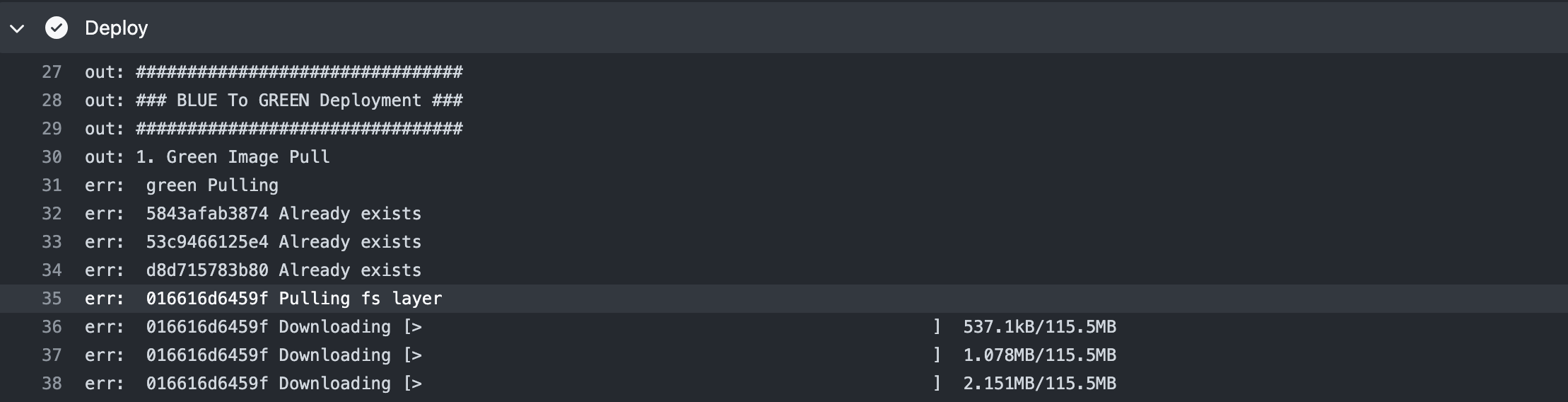Viewport: 1568px width, 402px height.
Task: Select line number 29
Action: pos(52,129)
